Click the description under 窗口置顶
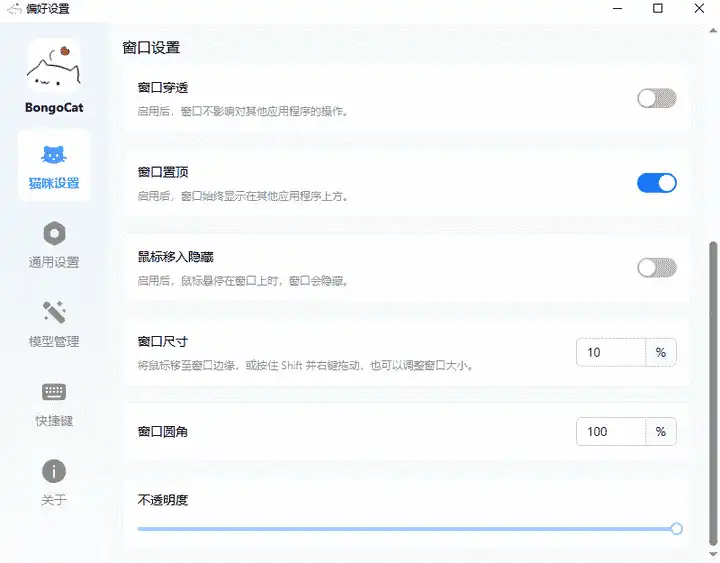This screenshot has width=720, height=563. (242, 196)
